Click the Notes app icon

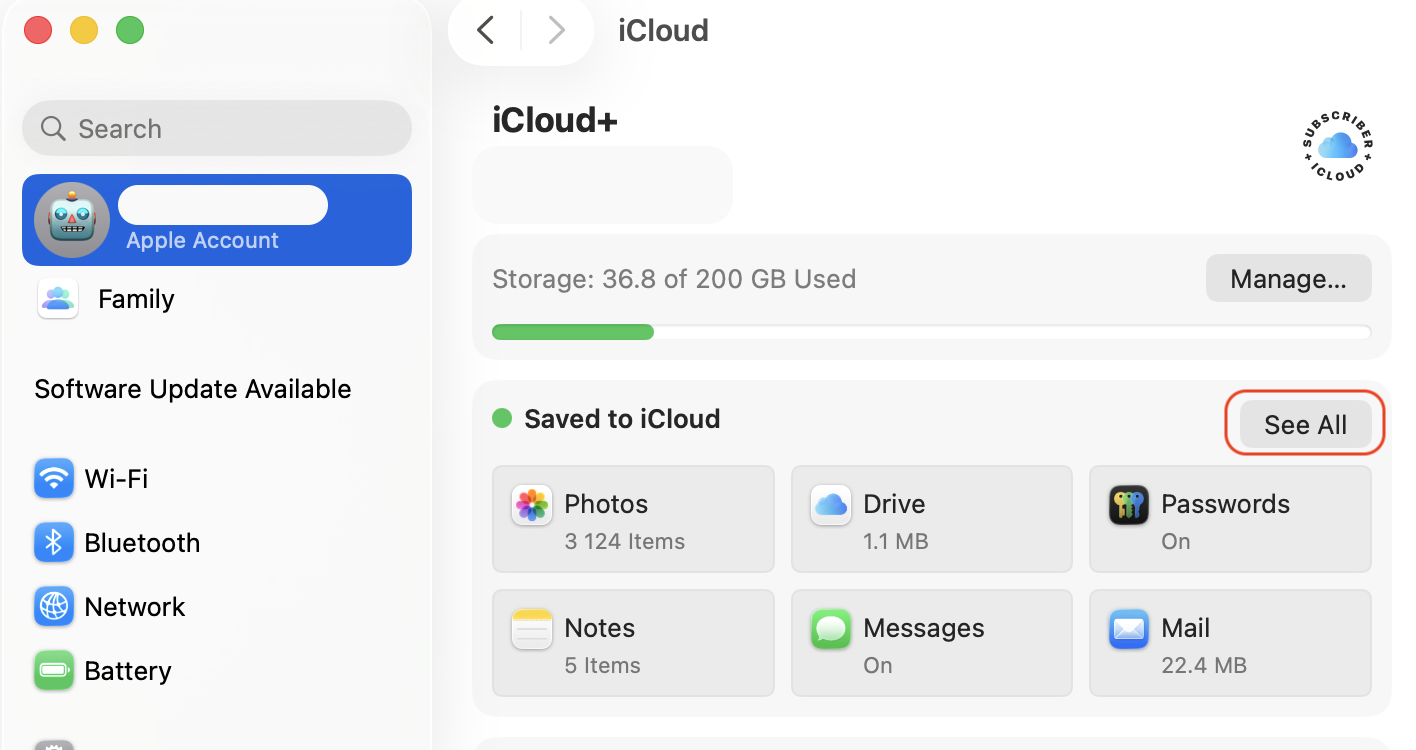click(532, 629)
